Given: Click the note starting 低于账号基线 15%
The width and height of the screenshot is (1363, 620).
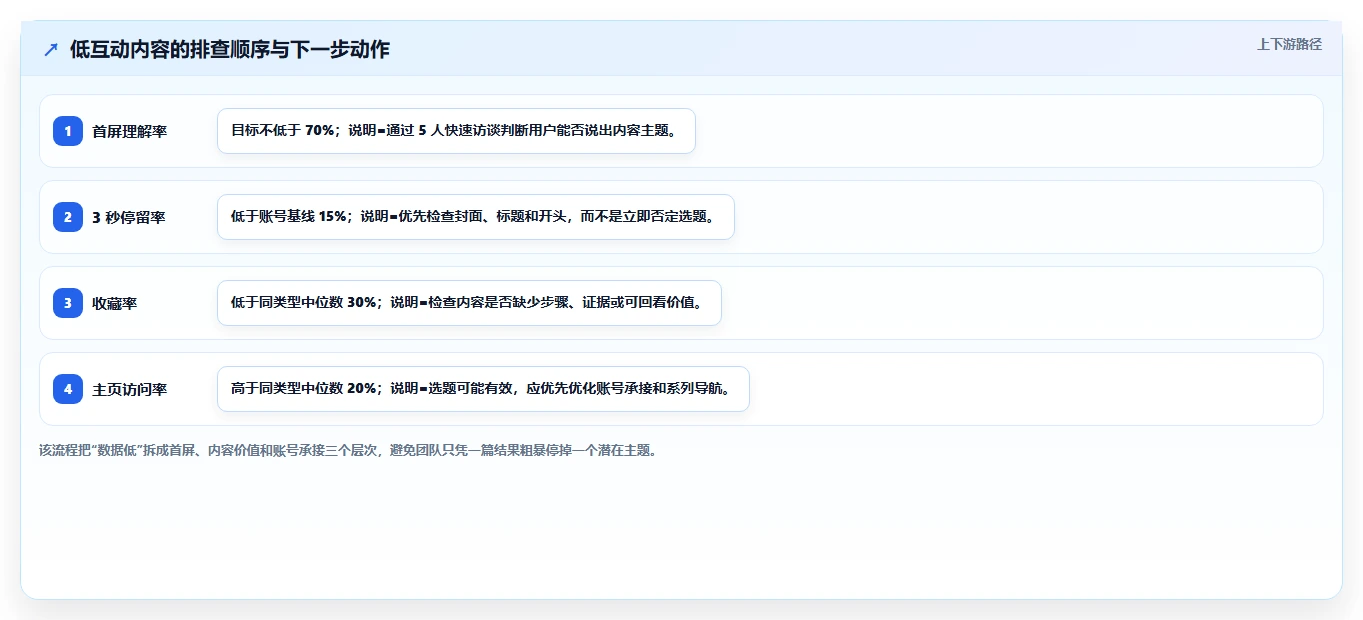Looking at the screenshot, I should 476,217.
